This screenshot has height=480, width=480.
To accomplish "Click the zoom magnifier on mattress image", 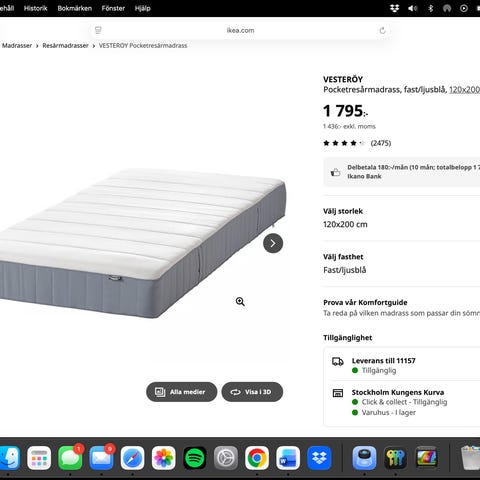I will pos(240,302).
